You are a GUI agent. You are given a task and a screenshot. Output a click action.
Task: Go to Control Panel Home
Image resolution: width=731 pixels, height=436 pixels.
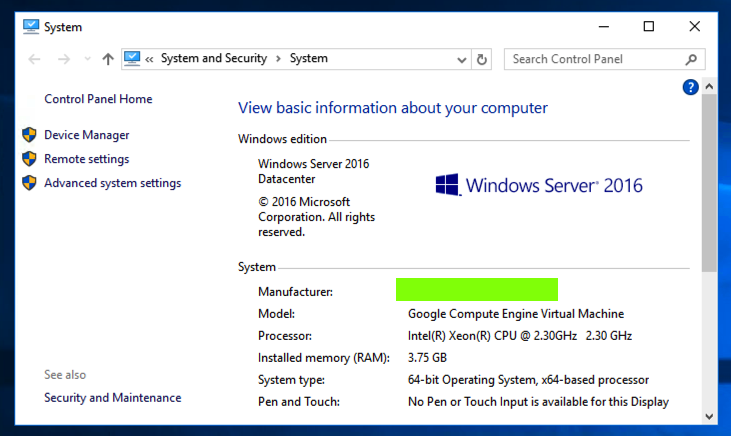(98, 99)
